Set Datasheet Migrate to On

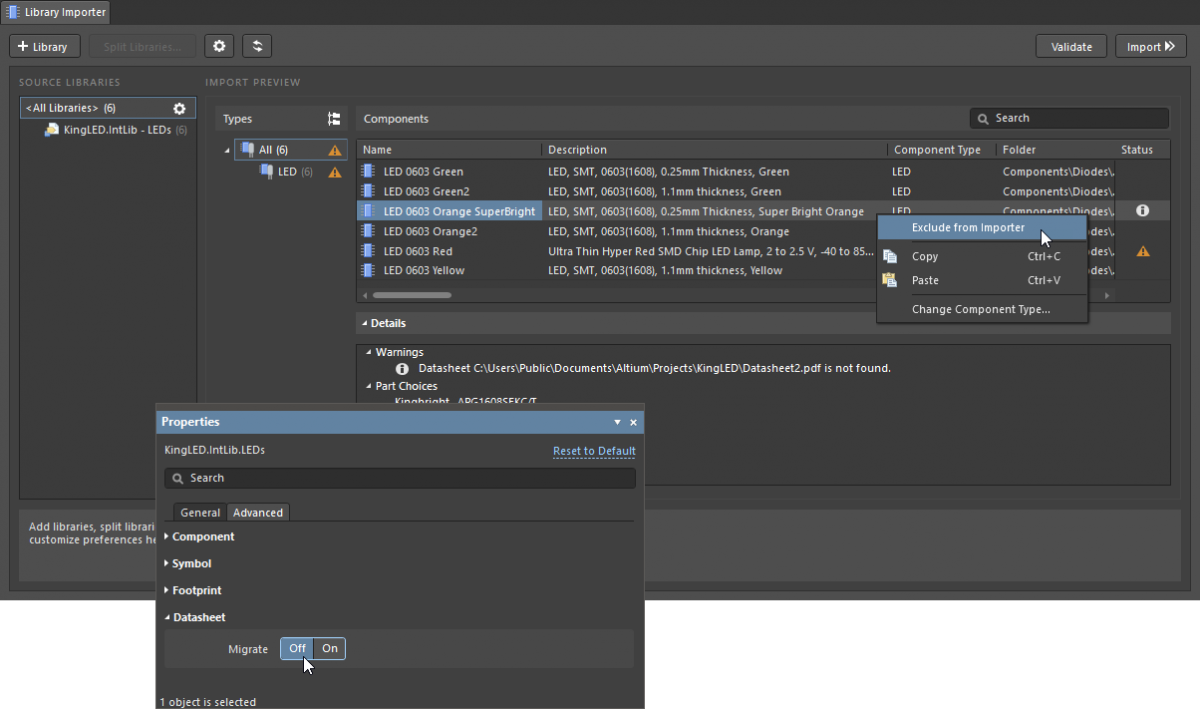click(x=330, y=648)
